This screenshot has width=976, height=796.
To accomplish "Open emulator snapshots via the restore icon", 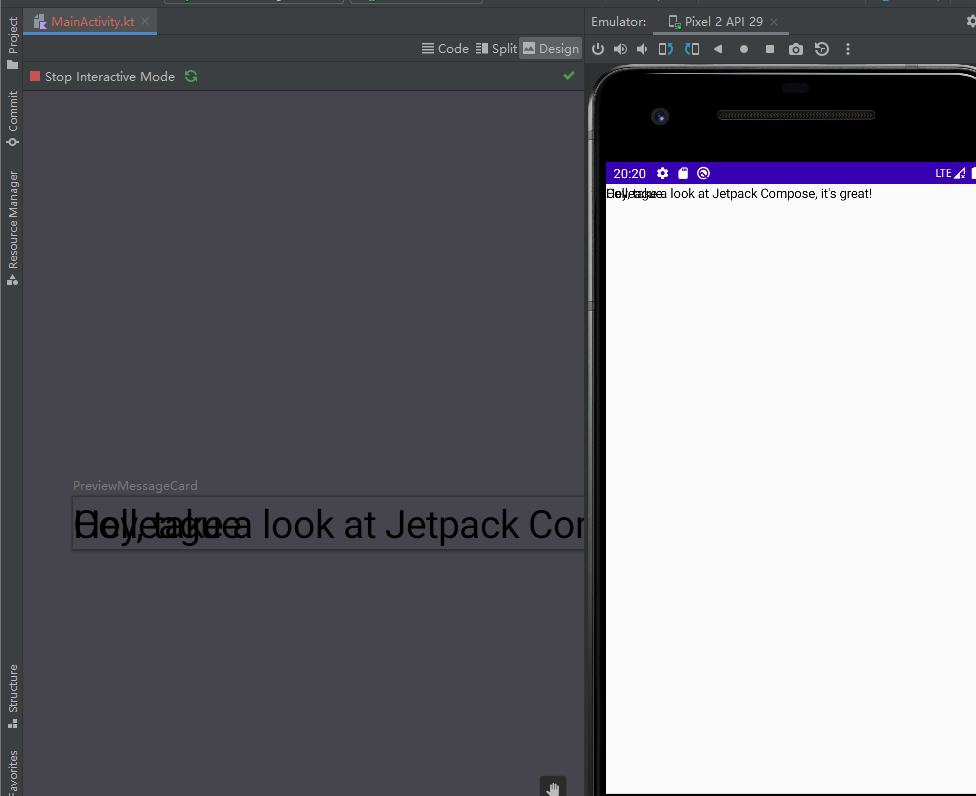I will pyautogui.click(x=821, y=48).
